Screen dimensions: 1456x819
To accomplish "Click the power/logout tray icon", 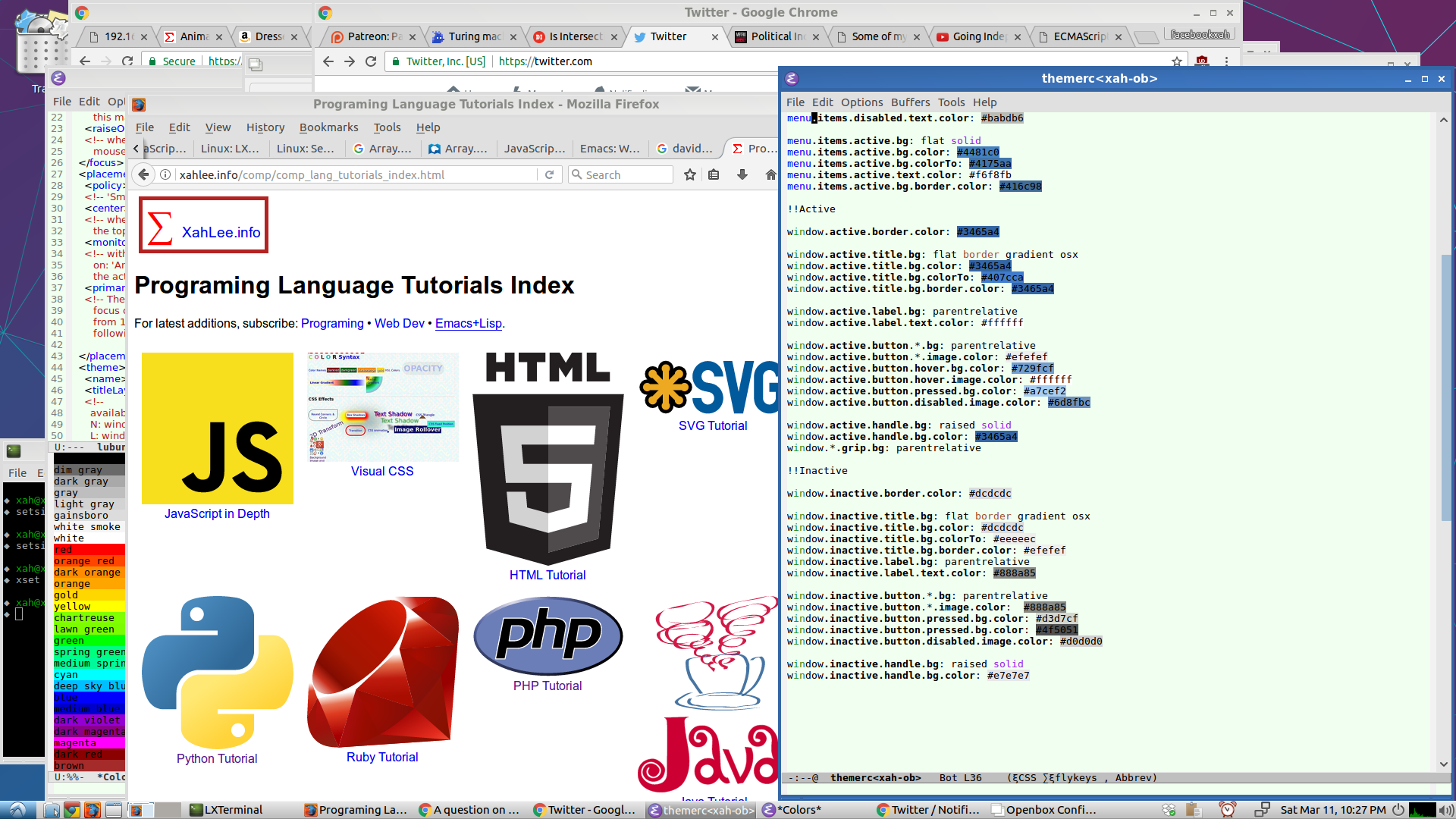I will pos(1398,810).
